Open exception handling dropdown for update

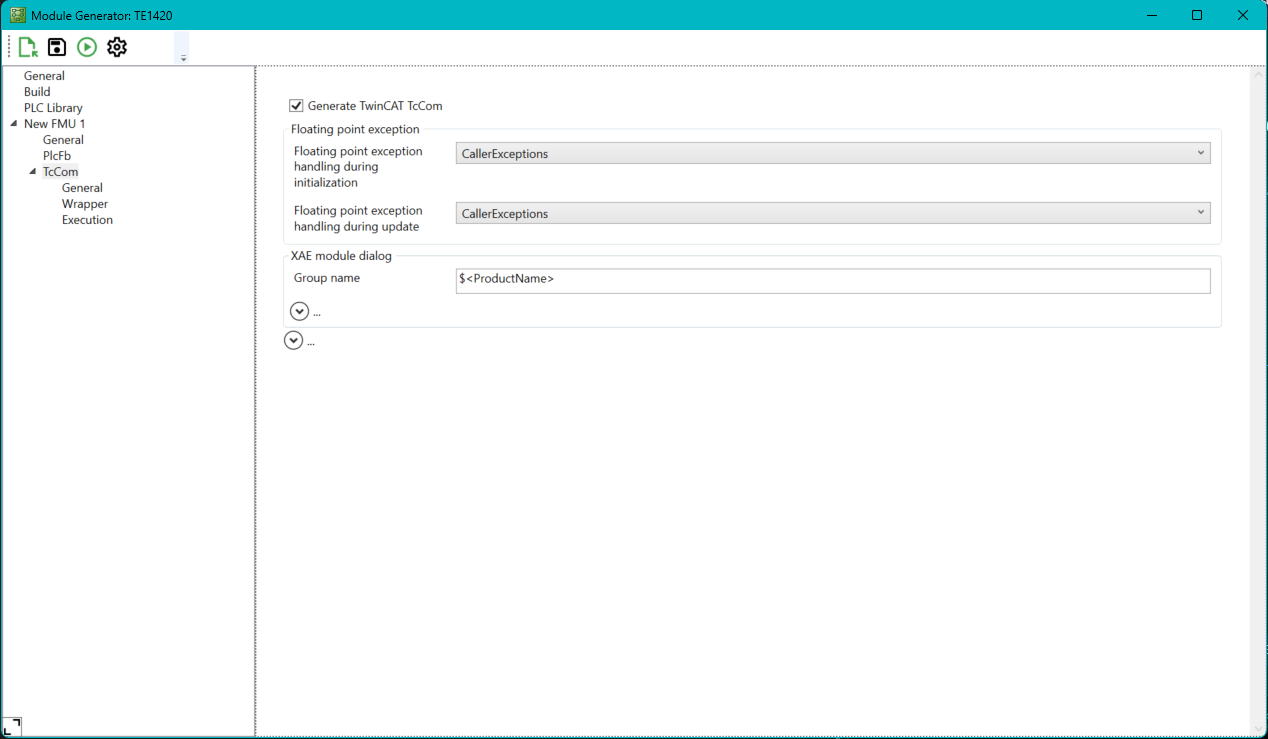point(1200,212)
